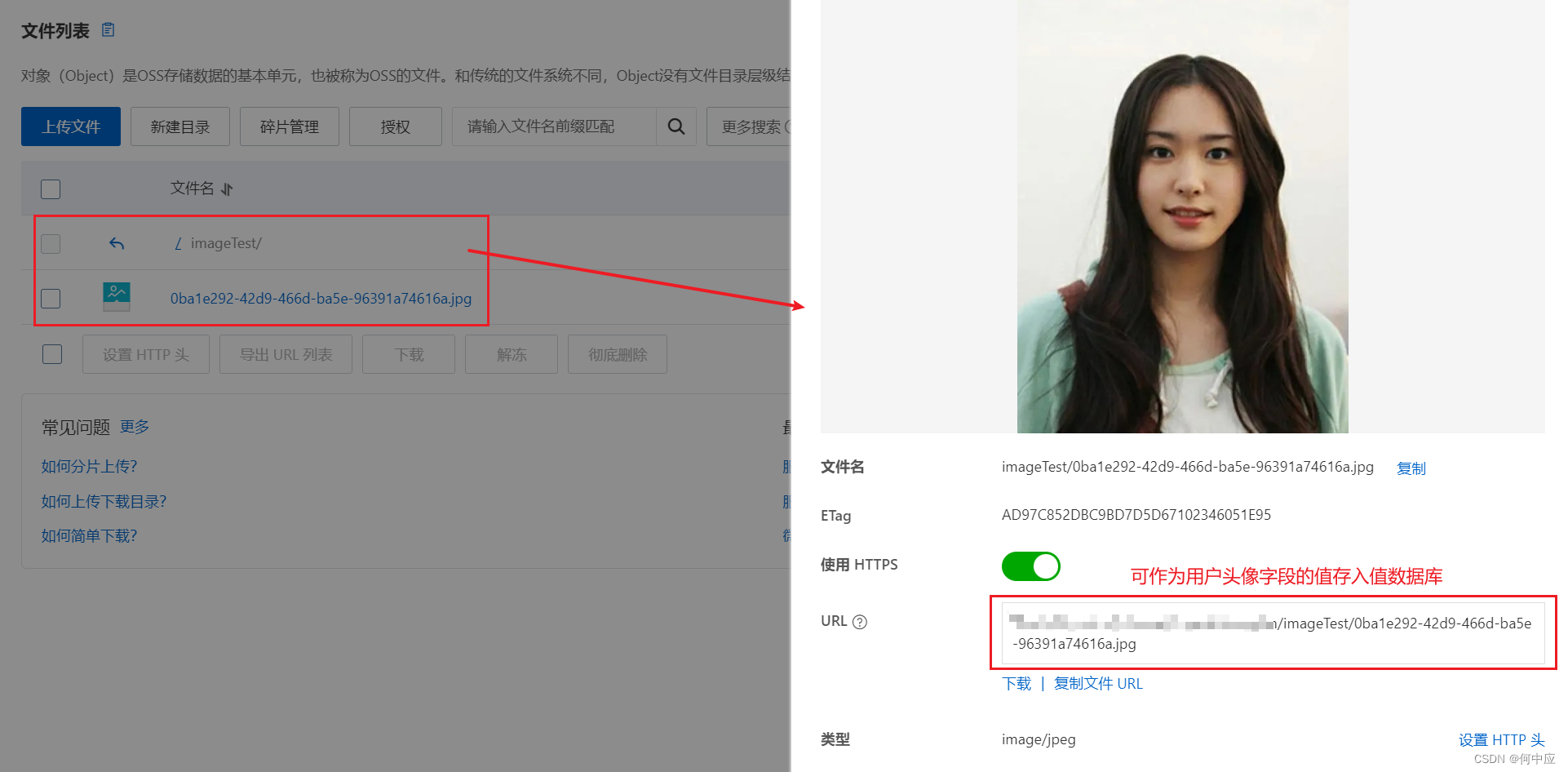
Task: Click 复制 to copy the file name
Action: pyautogui.click(x=1411, y=468)
